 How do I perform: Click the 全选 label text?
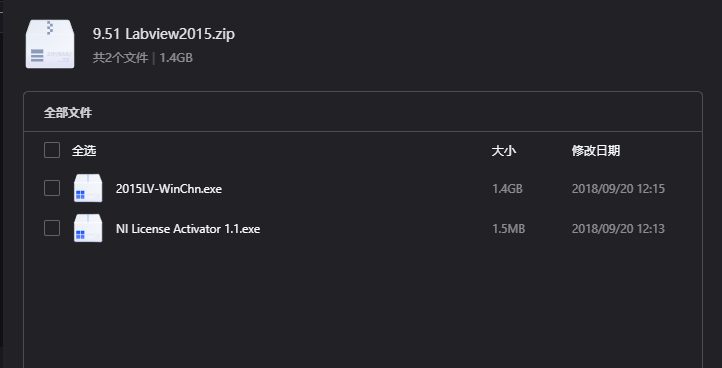84,151
